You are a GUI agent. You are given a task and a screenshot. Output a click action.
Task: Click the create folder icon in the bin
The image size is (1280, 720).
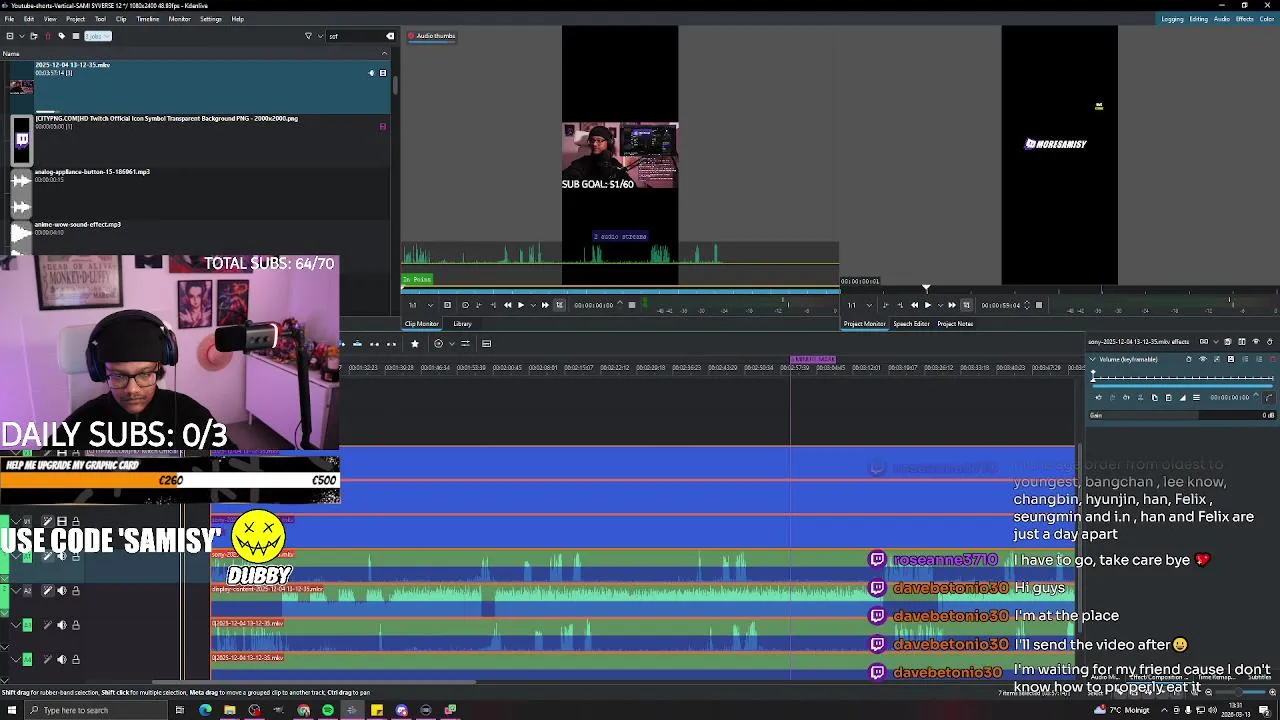point(34,36)
